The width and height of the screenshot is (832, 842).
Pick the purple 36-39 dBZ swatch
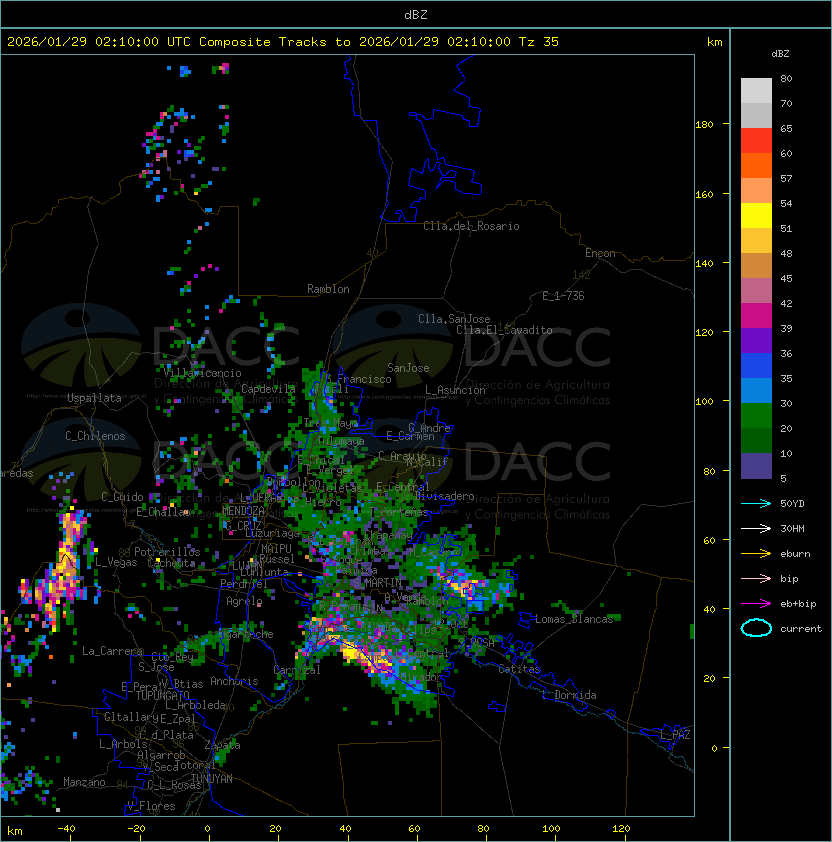click(x=756, y=340)
